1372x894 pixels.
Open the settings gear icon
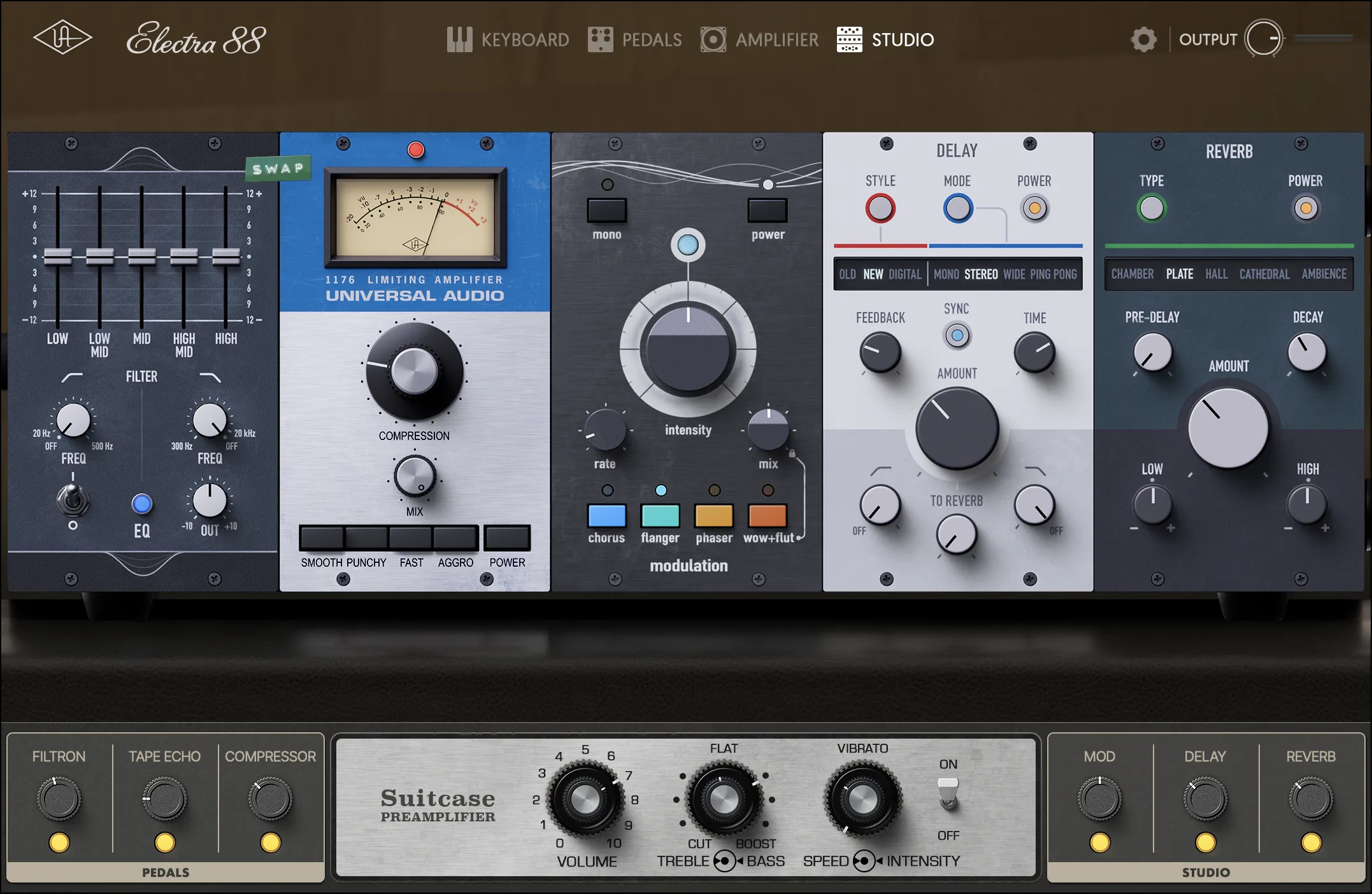[1143, 39]
